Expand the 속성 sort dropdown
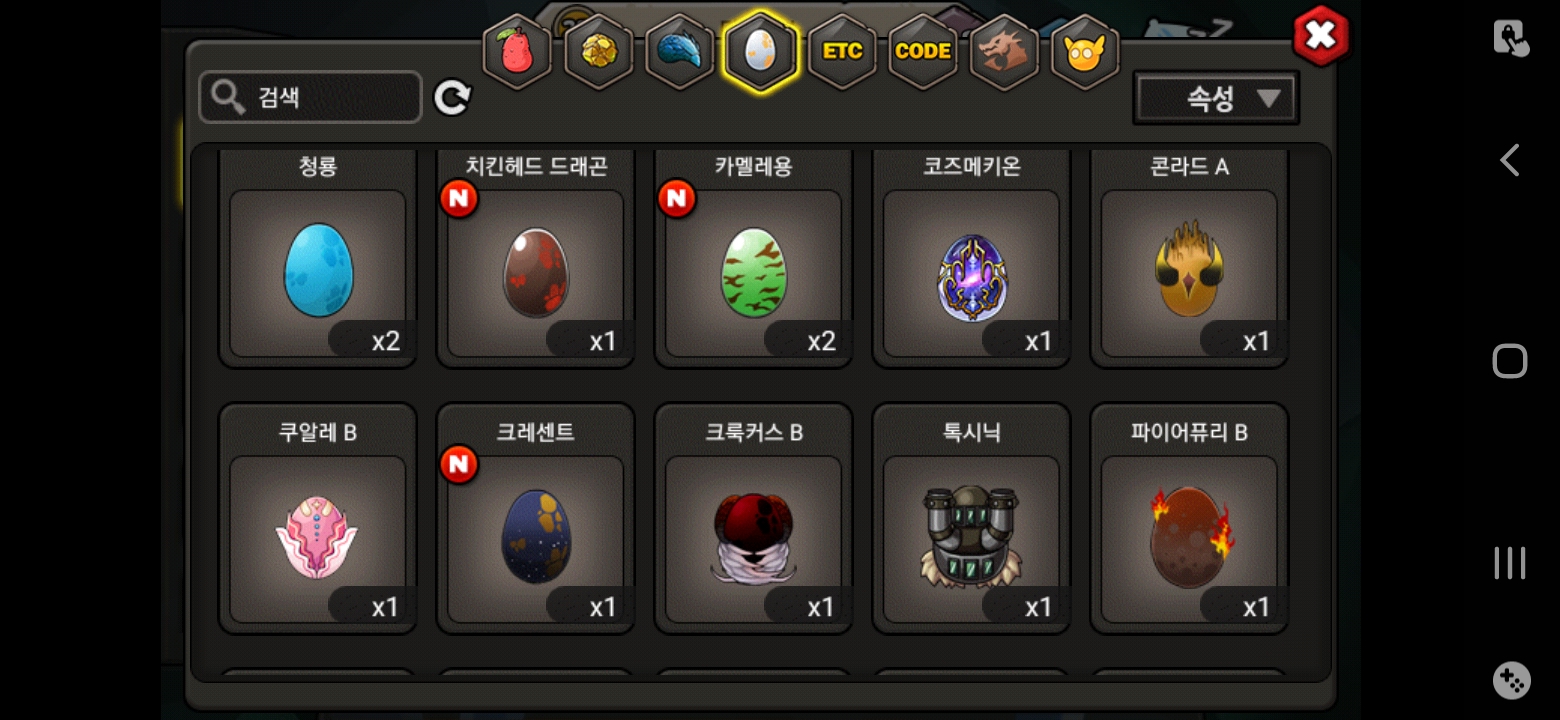The image size is (1560, 720). (1216, 98)
